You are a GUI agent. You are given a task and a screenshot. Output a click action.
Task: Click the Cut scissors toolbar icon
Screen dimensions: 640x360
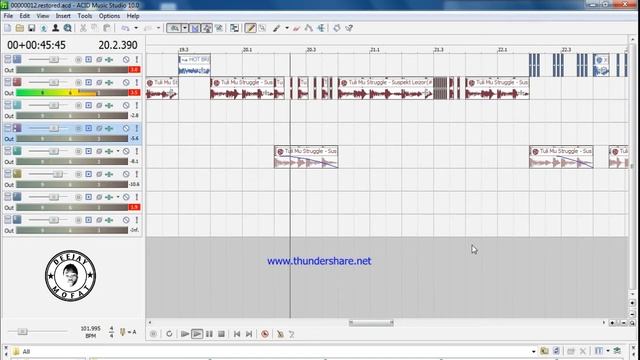(x=83, y=28)
